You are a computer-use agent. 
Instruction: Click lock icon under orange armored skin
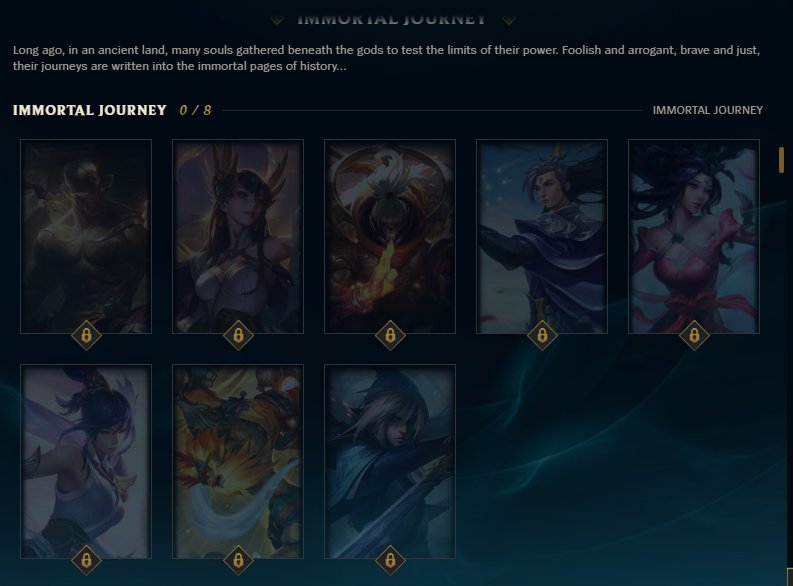click(x=238, y=560)
